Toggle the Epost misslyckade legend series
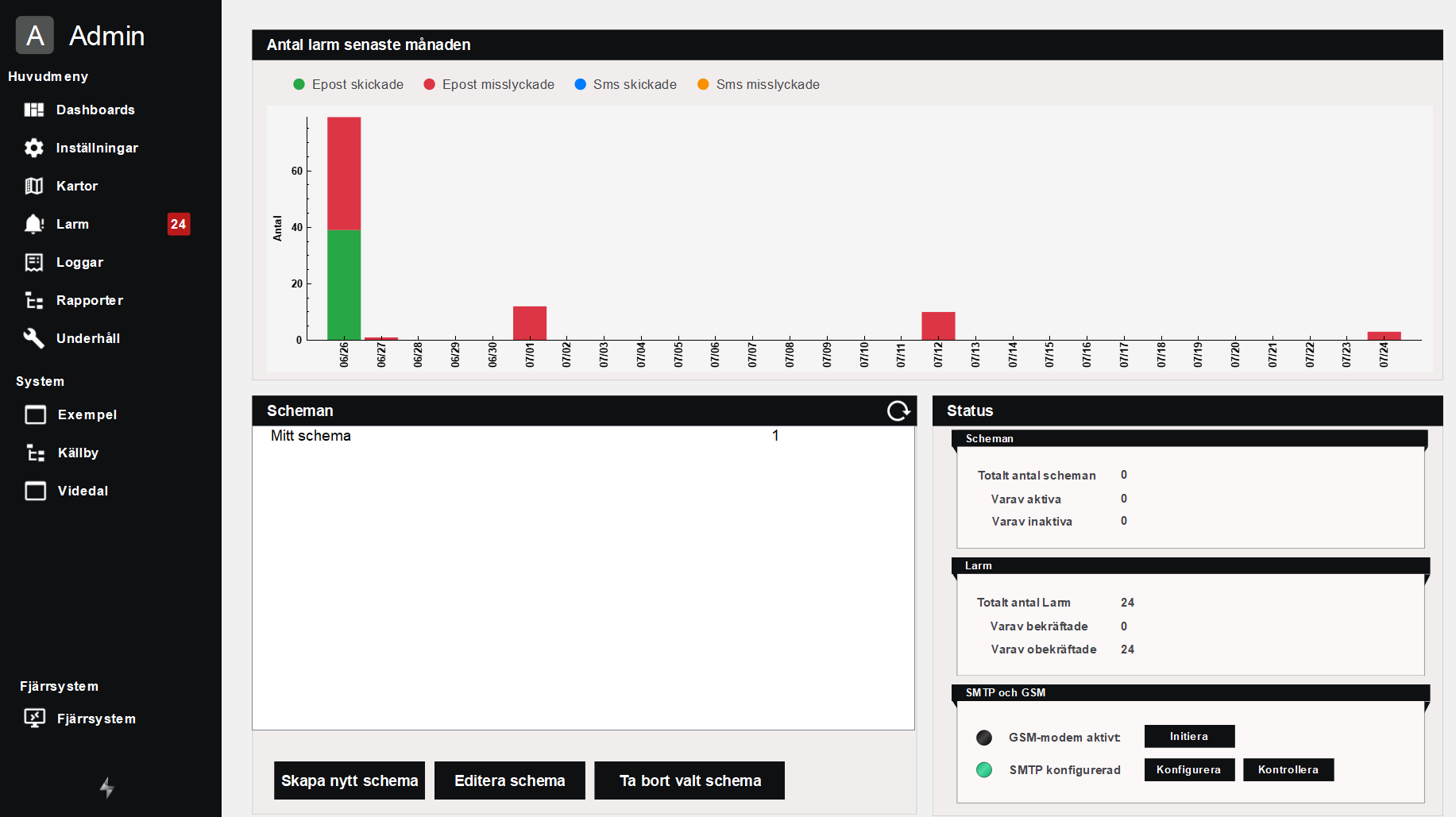Image resolution: width=1456 pixels, height=817 pixels. coord(489,84)
